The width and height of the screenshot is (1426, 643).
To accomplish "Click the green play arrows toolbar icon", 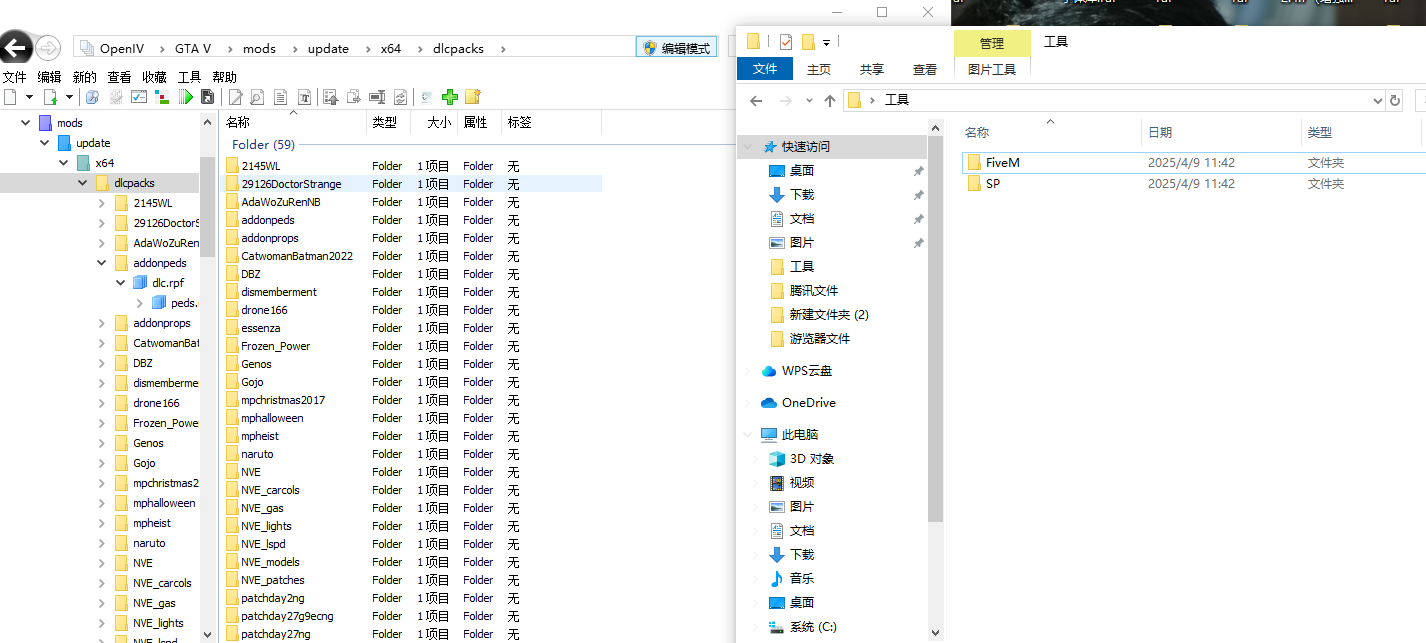I will point(185,97).
